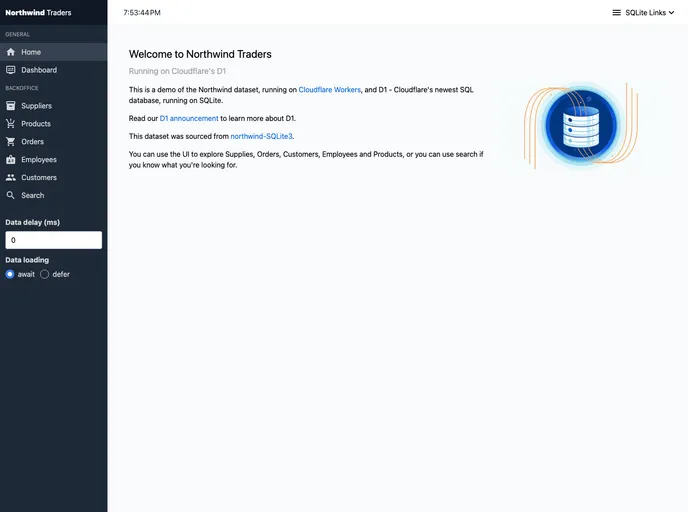Click the Search magnifier icon
This screenshot has width=688, height=512.
(11, 195)
